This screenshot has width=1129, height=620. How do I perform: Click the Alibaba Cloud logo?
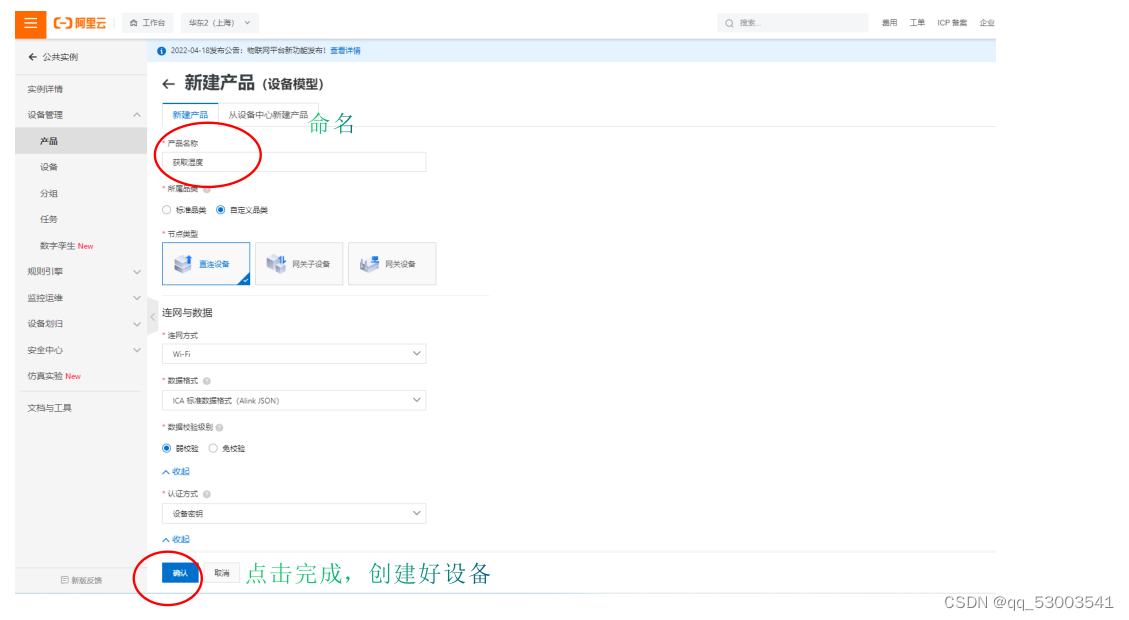[81, 23]
